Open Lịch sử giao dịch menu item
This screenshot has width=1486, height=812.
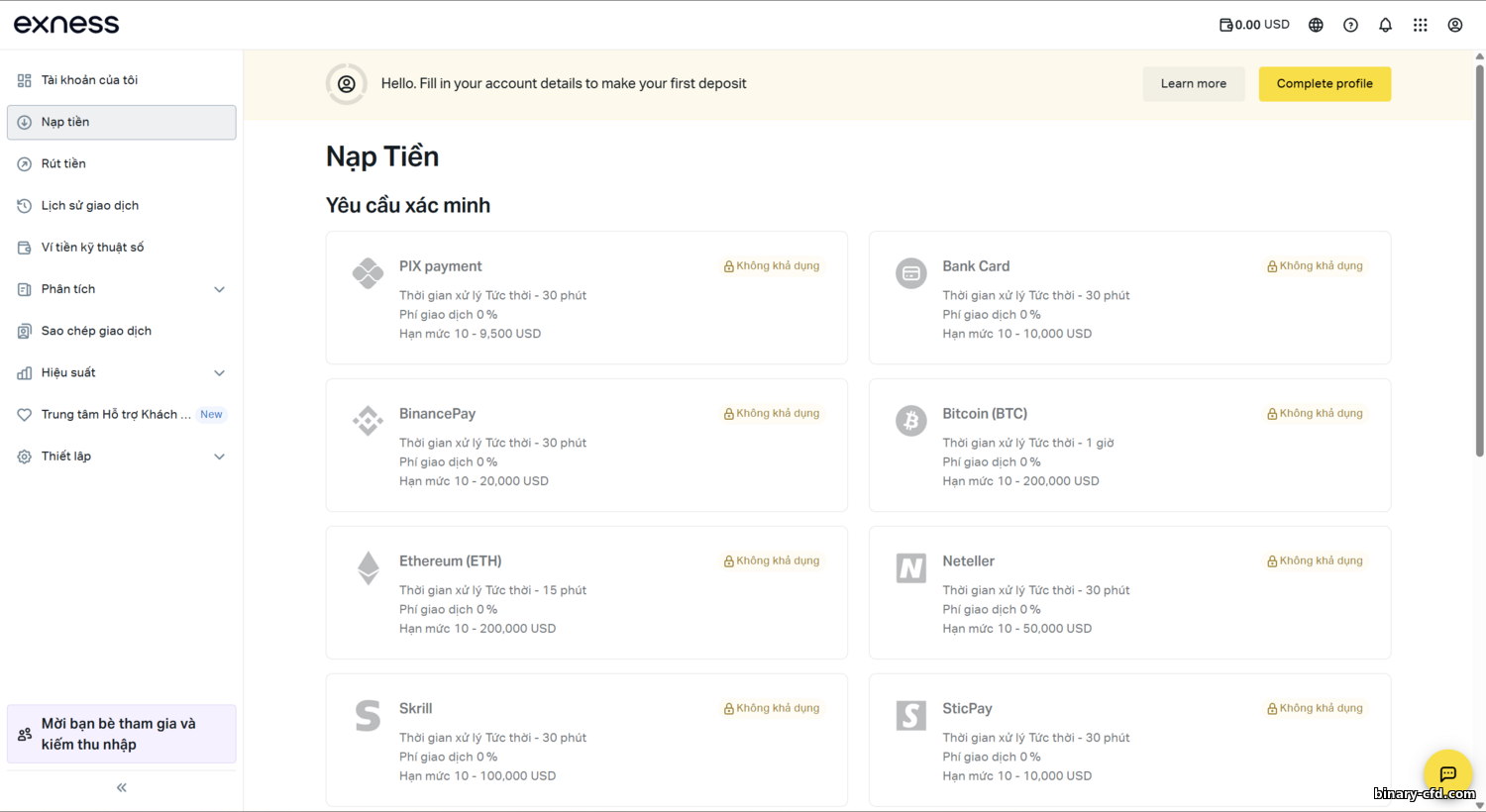coord(89,206)
